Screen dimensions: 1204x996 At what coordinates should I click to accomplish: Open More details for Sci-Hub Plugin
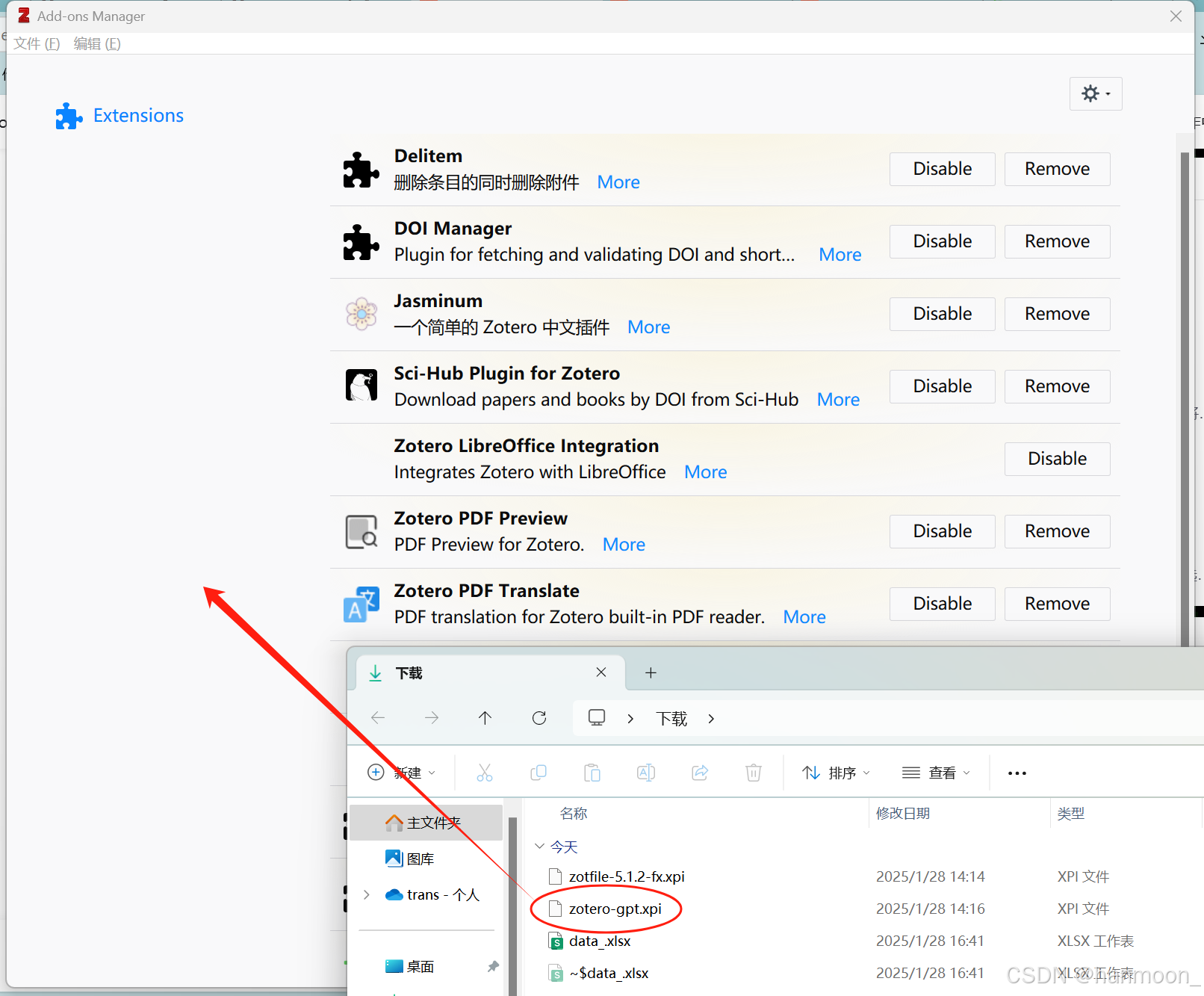click(838, 400)
